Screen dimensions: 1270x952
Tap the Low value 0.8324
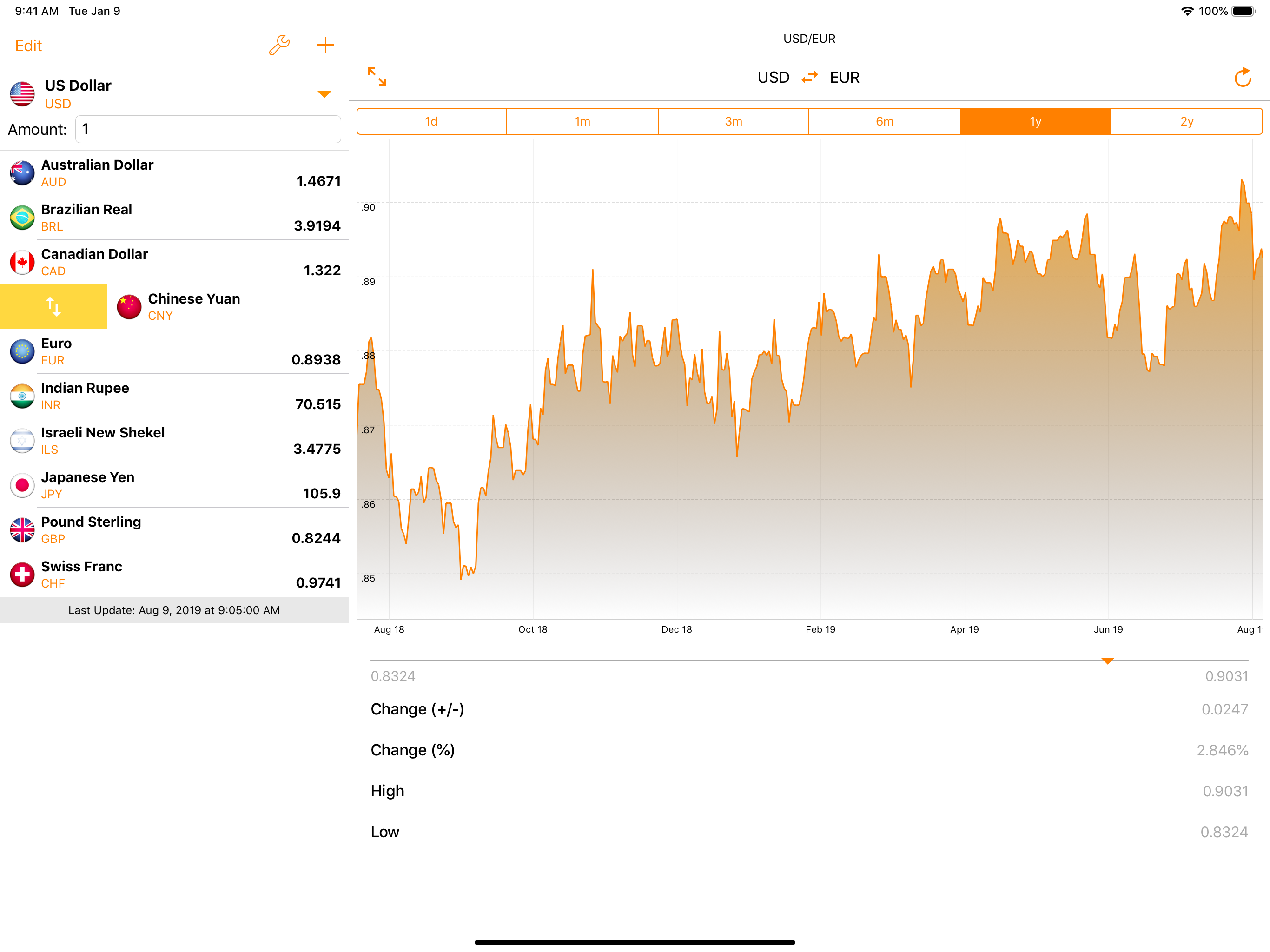tap(1224, 832)
